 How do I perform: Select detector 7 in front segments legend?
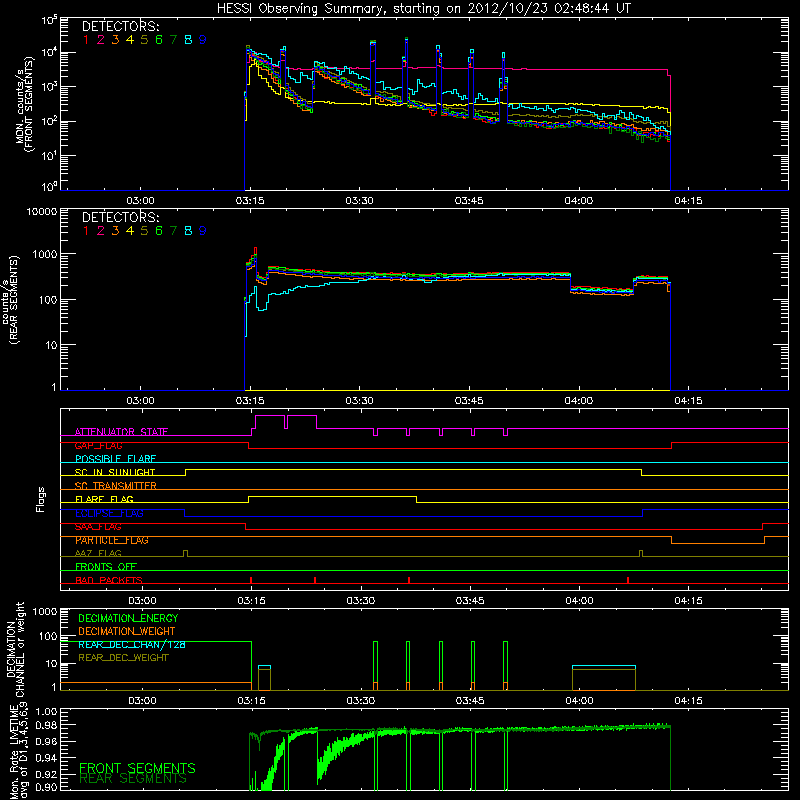pos(173,40)
